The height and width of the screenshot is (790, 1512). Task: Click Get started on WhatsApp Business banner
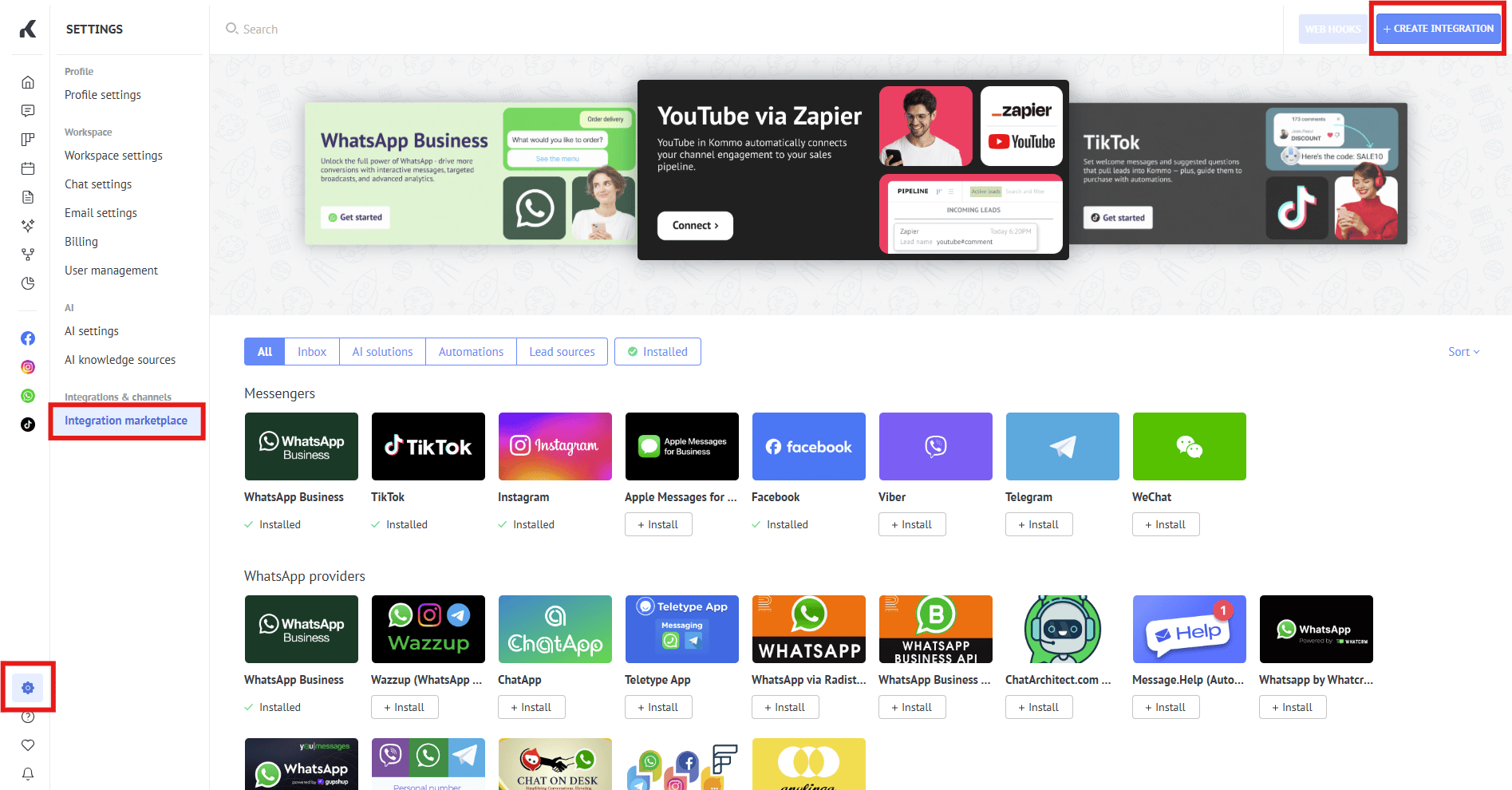point(356,217)
